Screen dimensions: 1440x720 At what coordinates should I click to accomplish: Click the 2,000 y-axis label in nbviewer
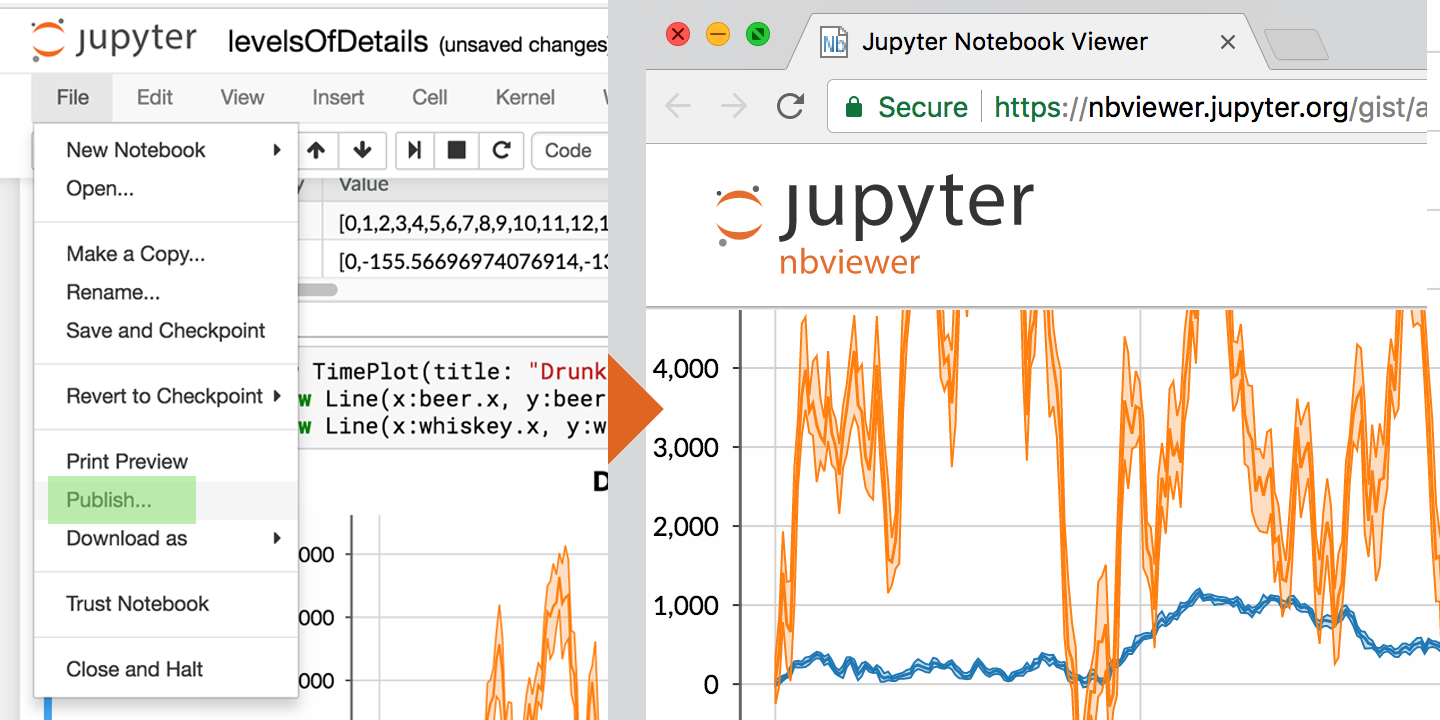685,527
